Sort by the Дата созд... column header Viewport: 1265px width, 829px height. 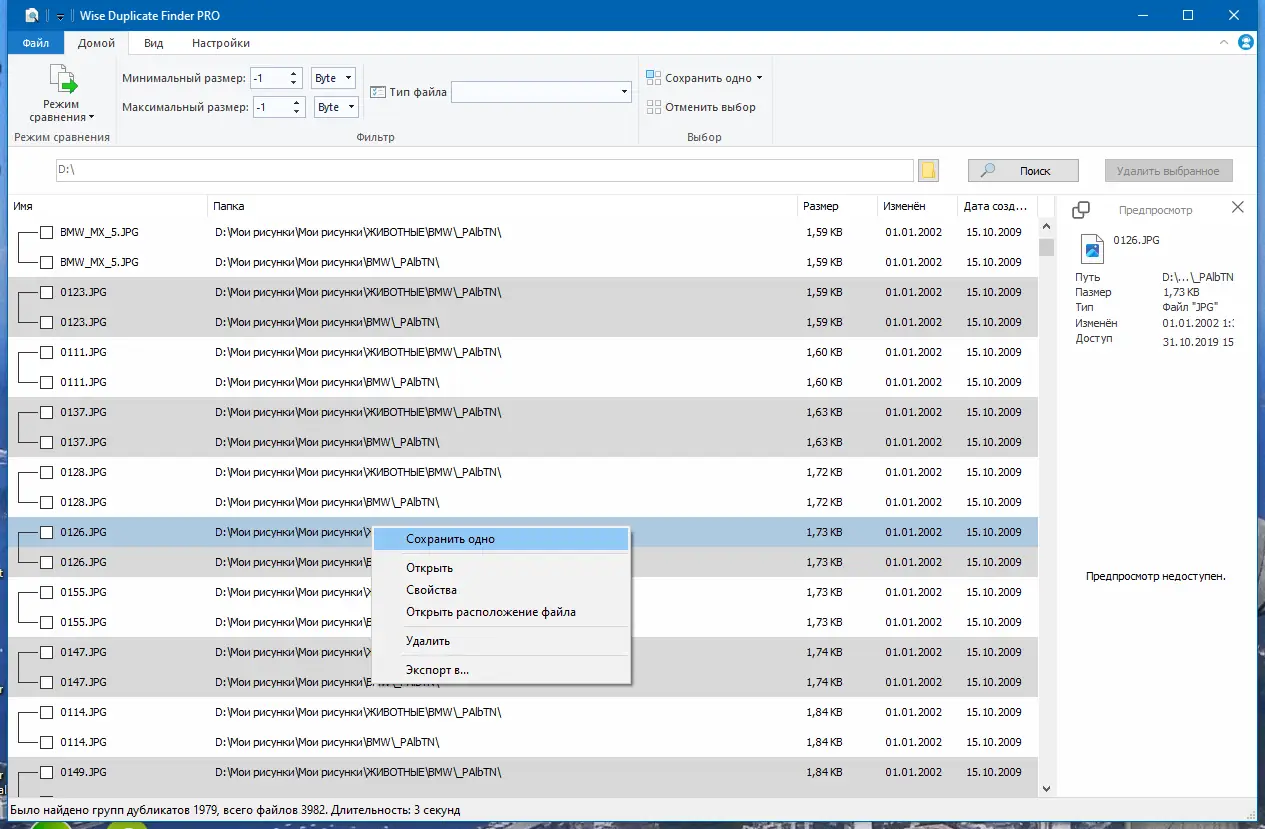tap(996, 206)
